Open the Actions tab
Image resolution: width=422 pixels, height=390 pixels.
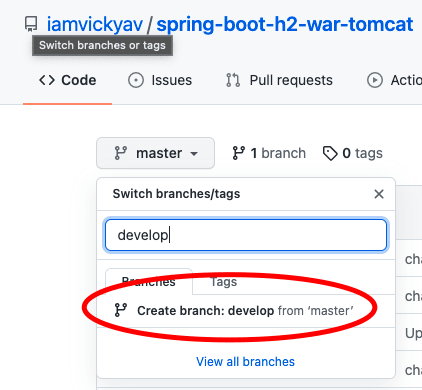point(394,80)
